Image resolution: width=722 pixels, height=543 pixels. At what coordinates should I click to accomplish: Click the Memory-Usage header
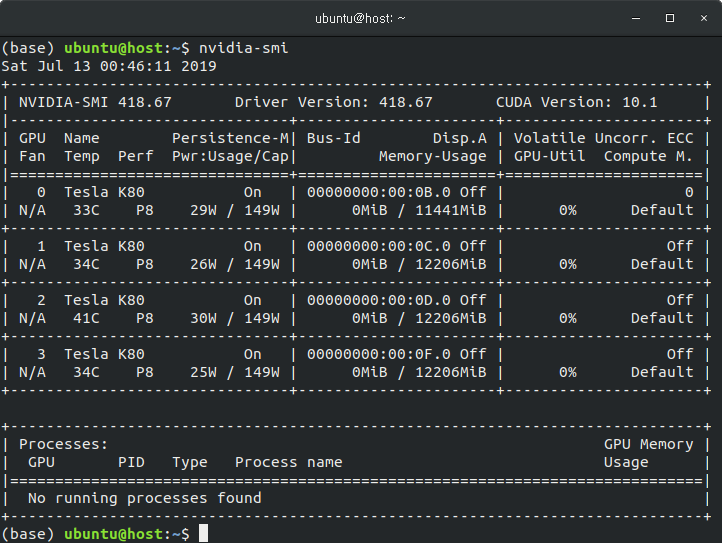[x=433, y=156]
